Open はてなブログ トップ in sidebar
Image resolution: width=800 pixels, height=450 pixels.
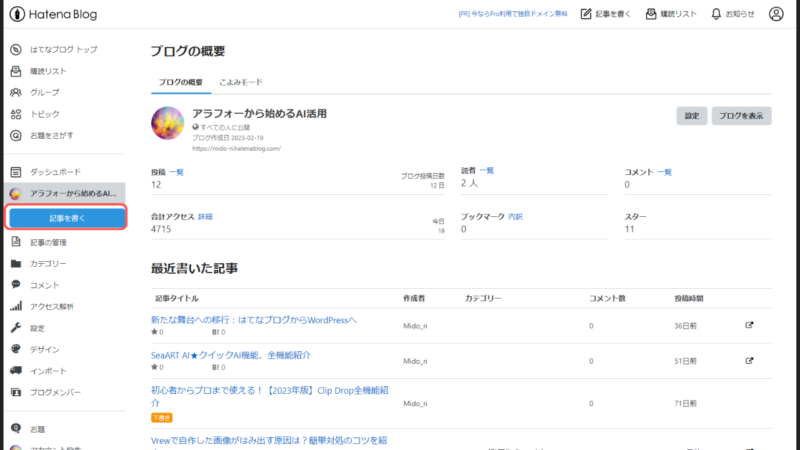(x=65, y=49)
